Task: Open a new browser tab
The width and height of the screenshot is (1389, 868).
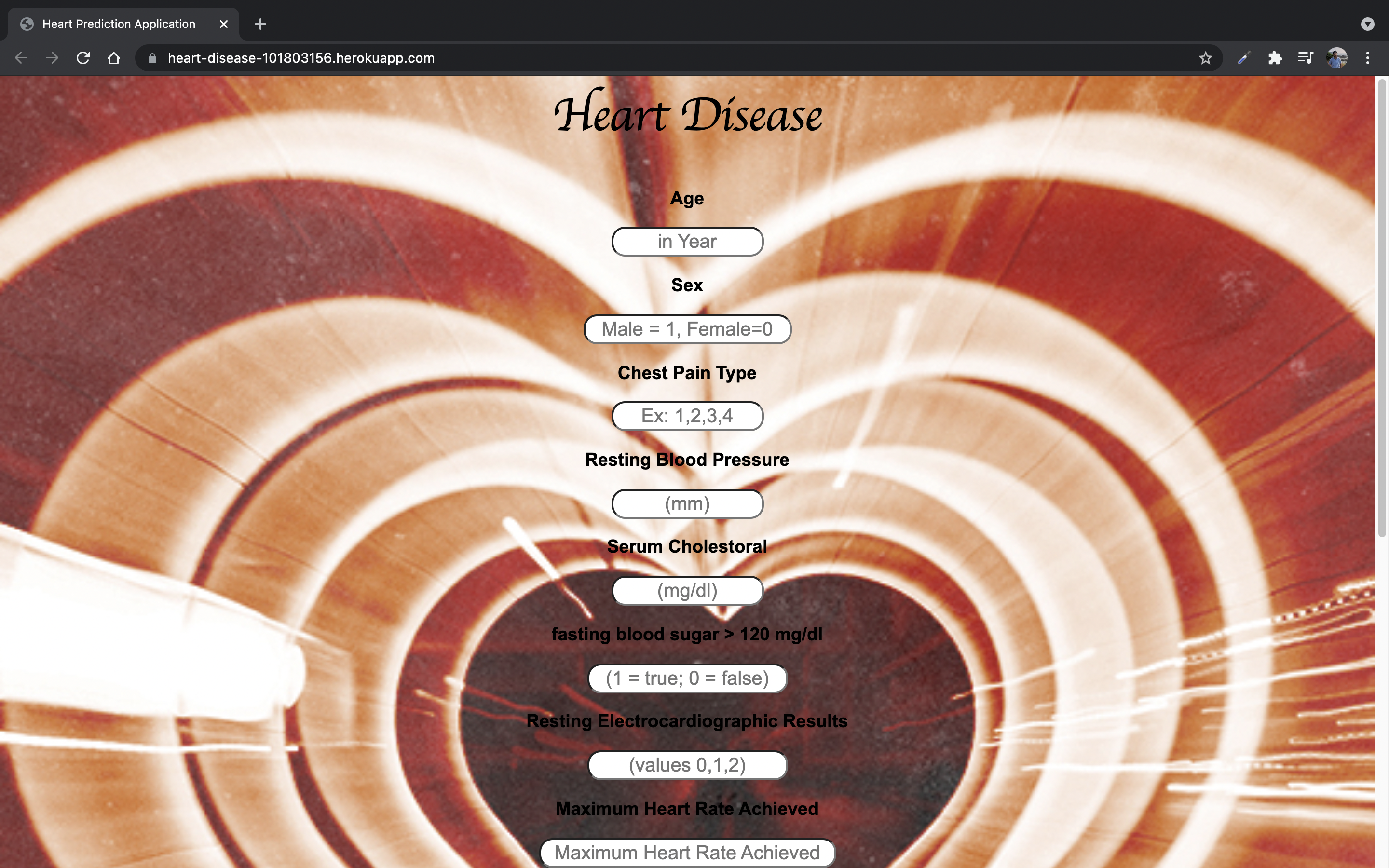Action: tap(260, 24)
